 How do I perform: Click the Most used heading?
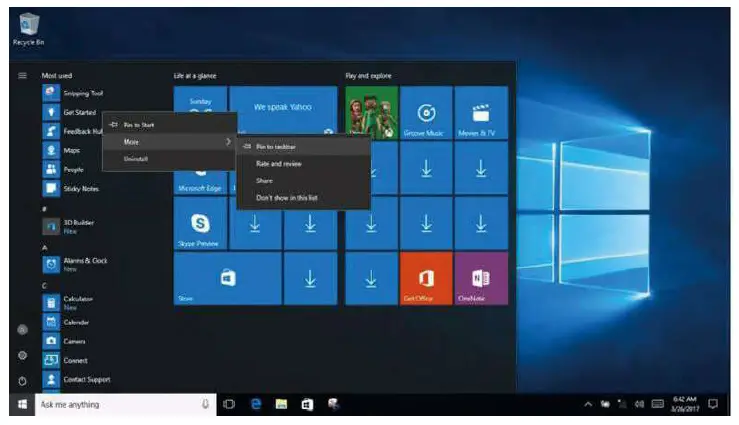(x=57, y=75)
